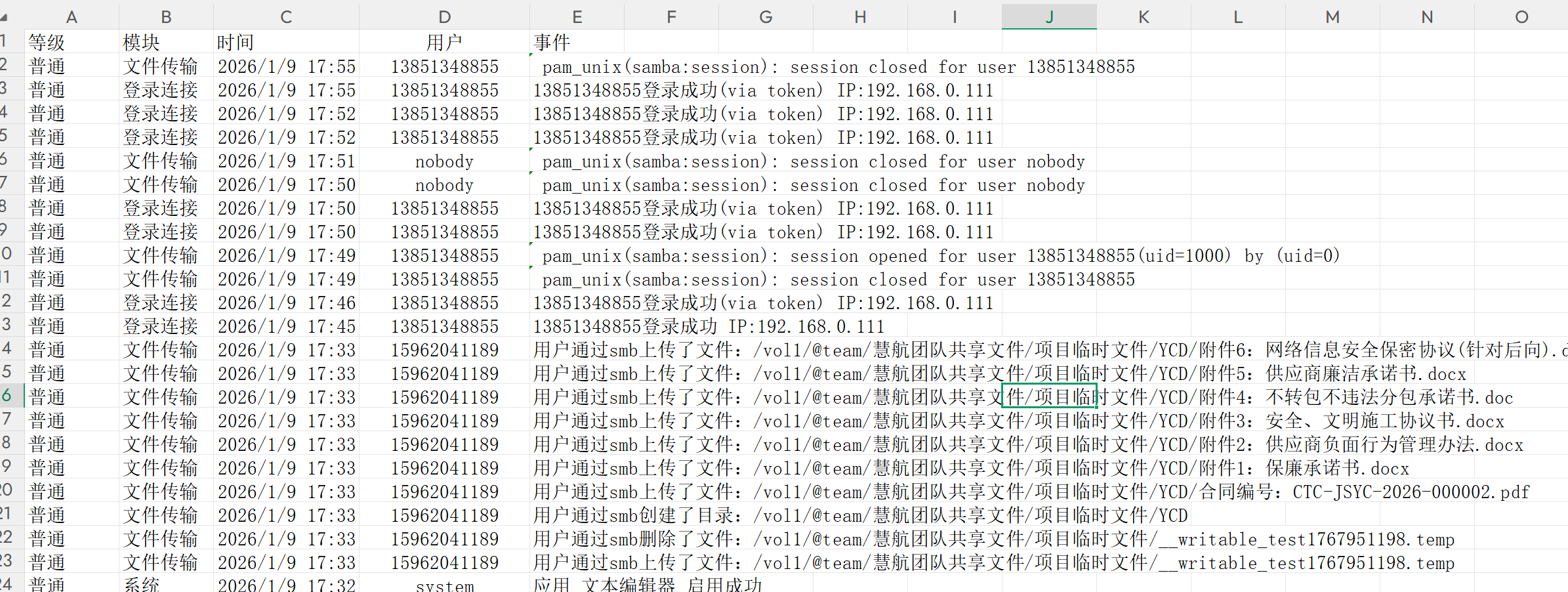
Task: Click the 17:49 time in session opened row
Action: point(286,255)
